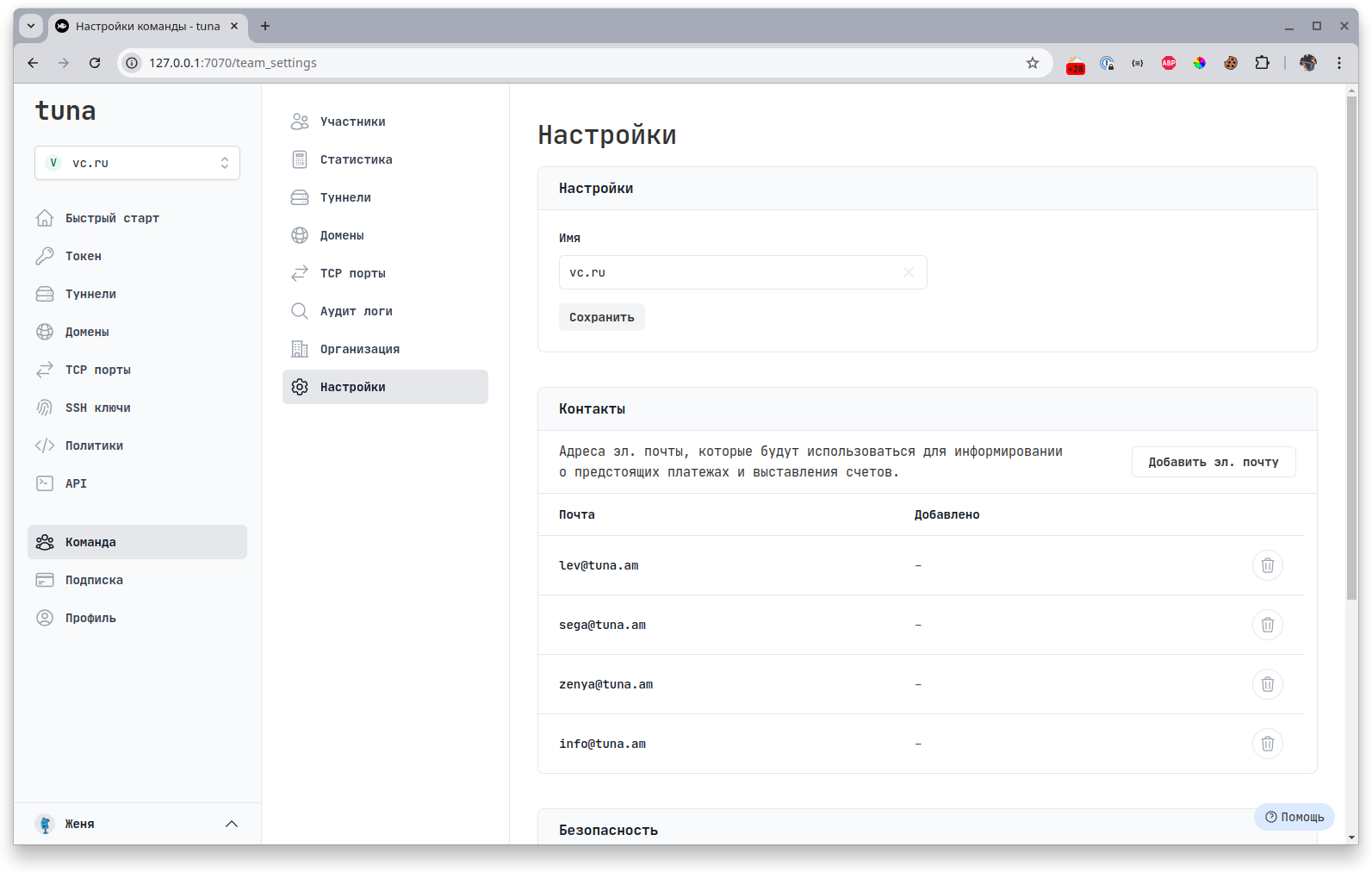Viewport: 1372px width, 872px height.
Task: Clear the name field using the X icon
Action: [908, 272]
